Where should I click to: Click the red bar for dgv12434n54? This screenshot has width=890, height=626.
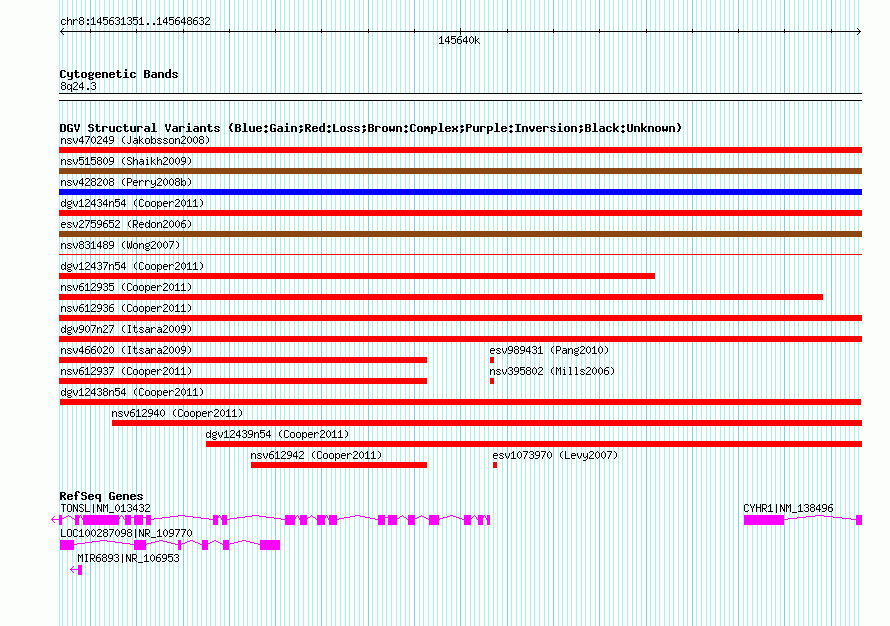460,213
